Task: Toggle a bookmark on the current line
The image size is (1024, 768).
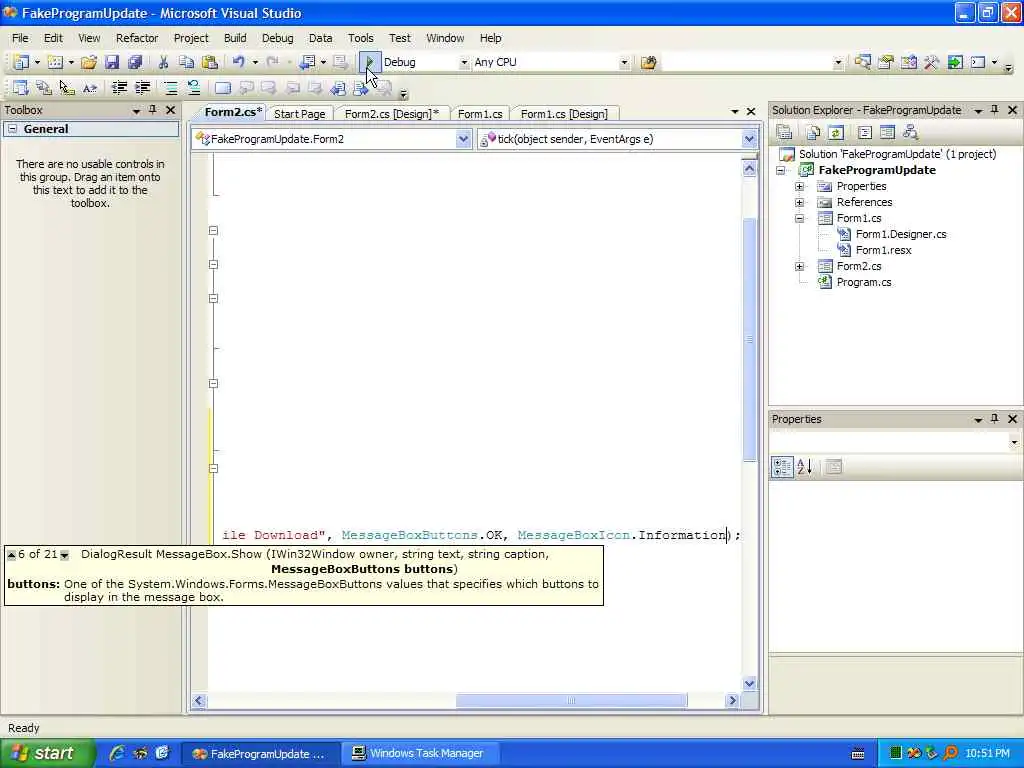Action: (223, 88)
